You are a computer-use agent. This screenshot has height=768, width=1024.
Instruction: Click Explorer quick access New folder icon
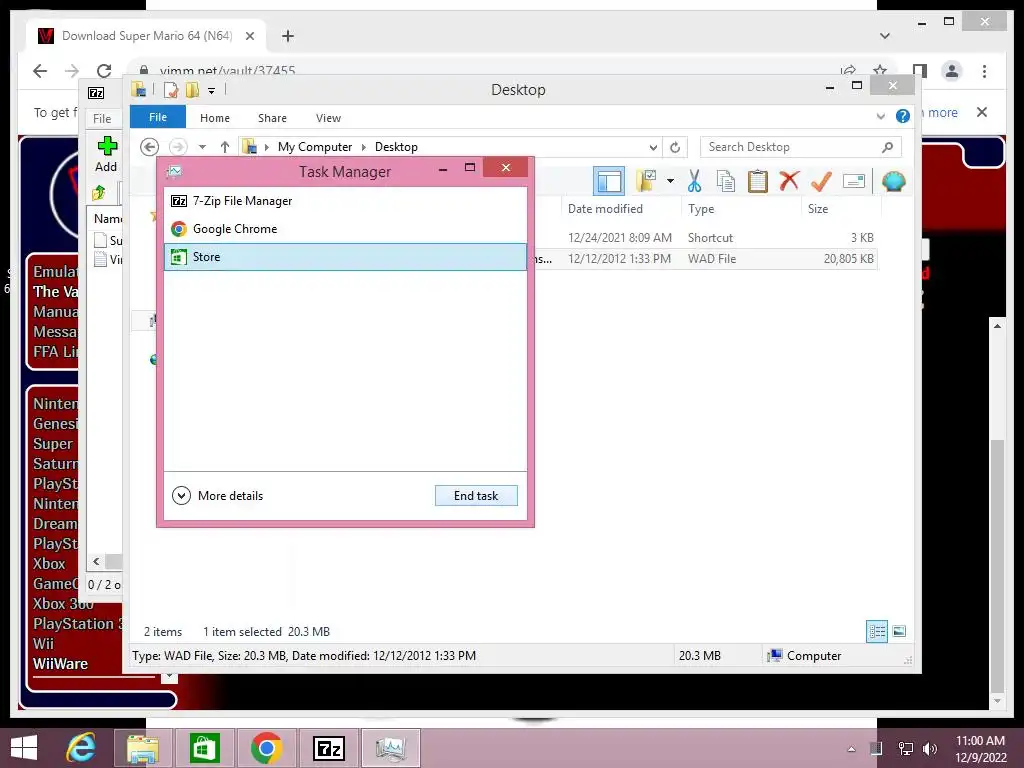coord(193,89)
